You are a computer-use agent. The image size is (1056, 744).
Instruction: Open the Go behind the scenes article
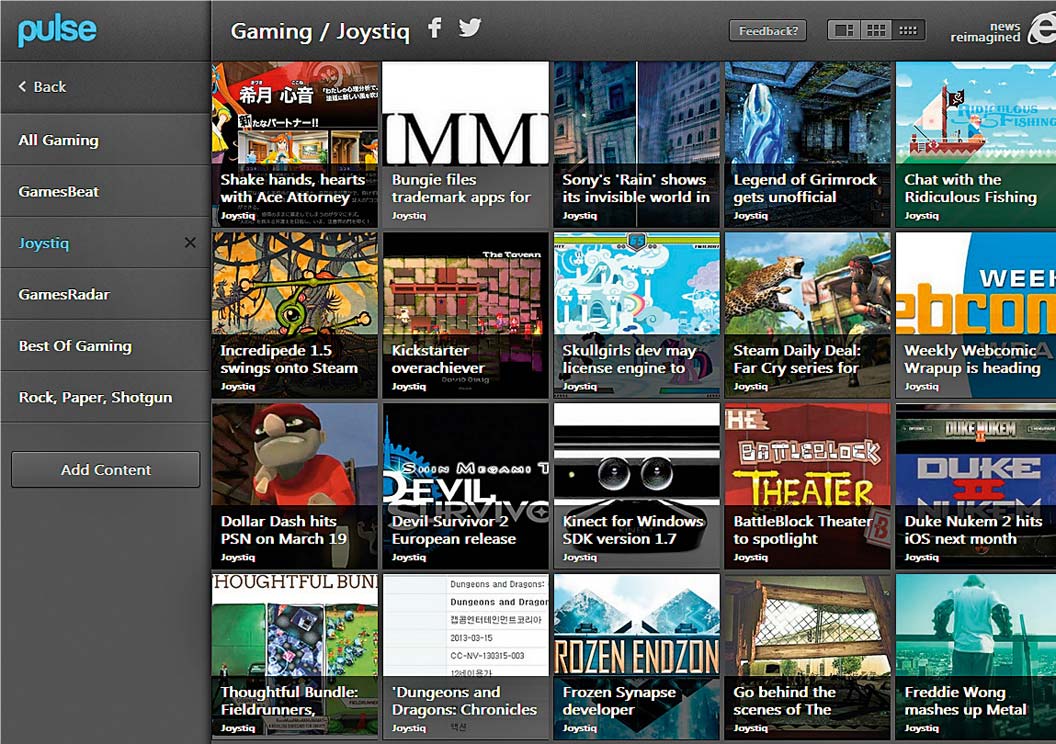807,656
